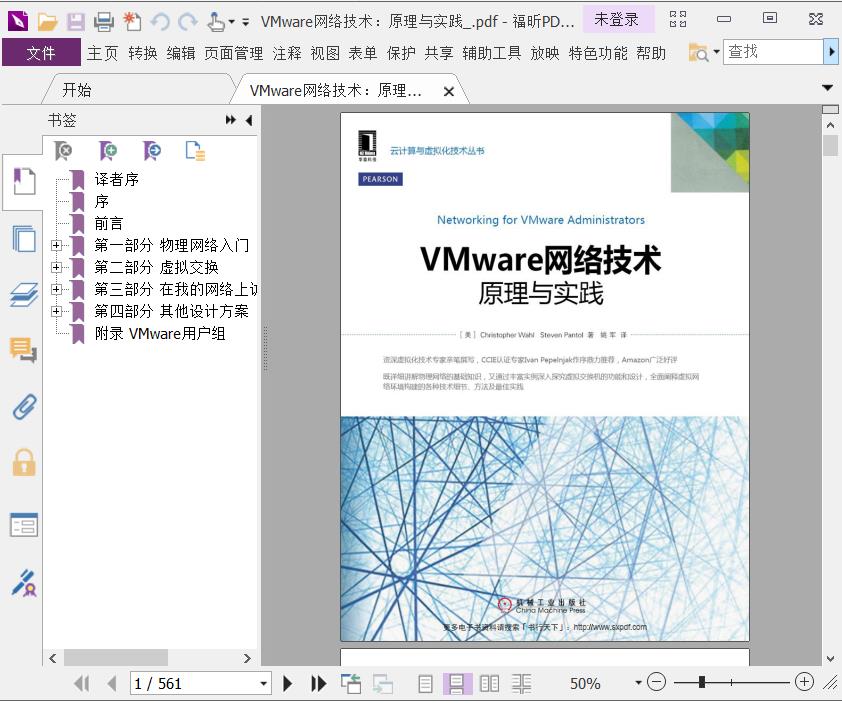Image resolution: width=842 pixels, height=703 pixels.
Task: Click the zoom in plus button
Action: click(x=804, y=682)
